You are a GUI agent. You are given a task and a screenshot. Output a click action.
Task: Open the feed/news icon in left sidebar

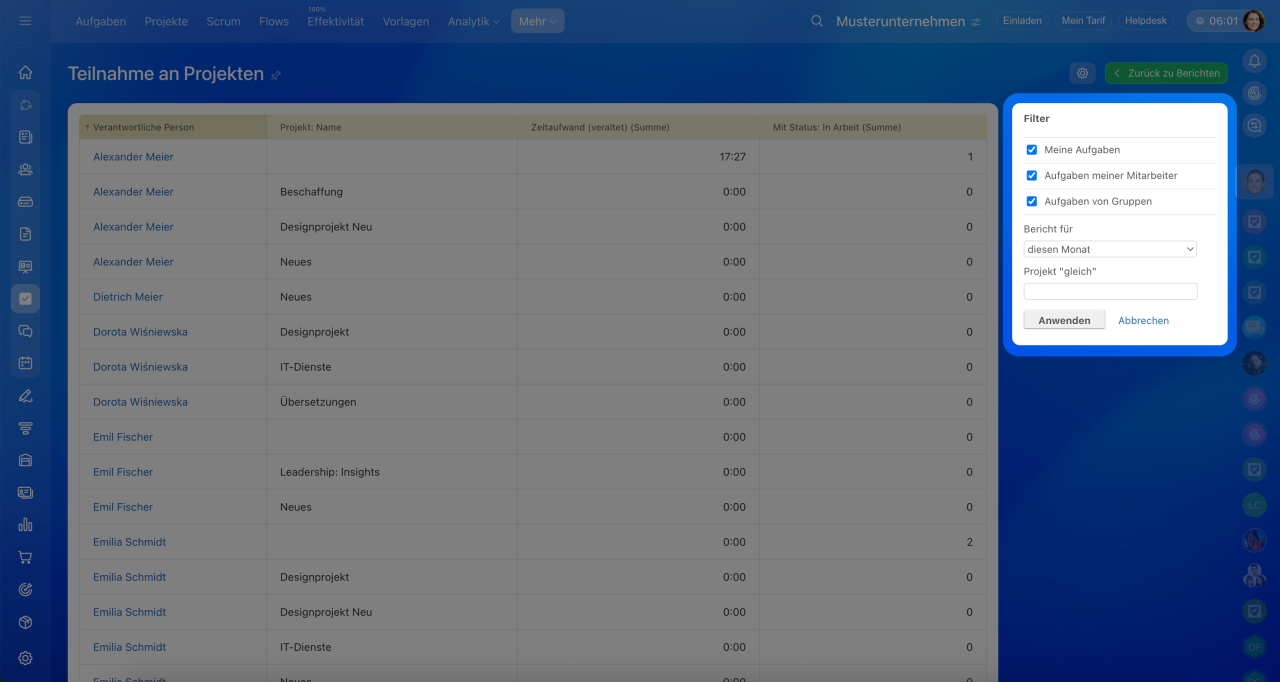(x=25, y=137)
